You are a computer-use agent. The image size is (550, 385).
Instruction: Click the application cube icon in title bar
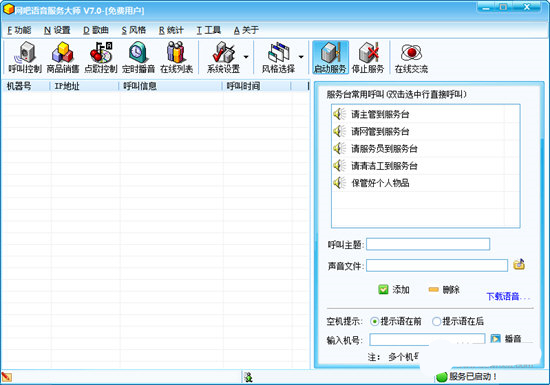coord(8,9)
